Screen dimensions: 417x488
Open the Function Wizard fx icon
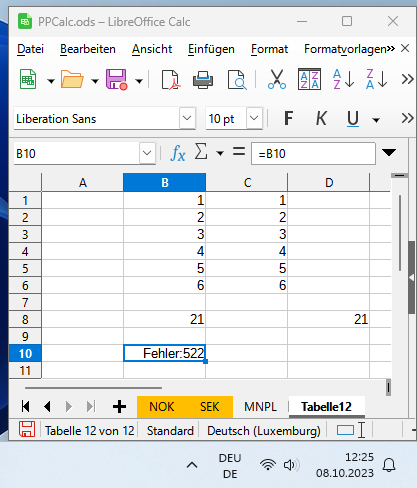pos(178,154)
